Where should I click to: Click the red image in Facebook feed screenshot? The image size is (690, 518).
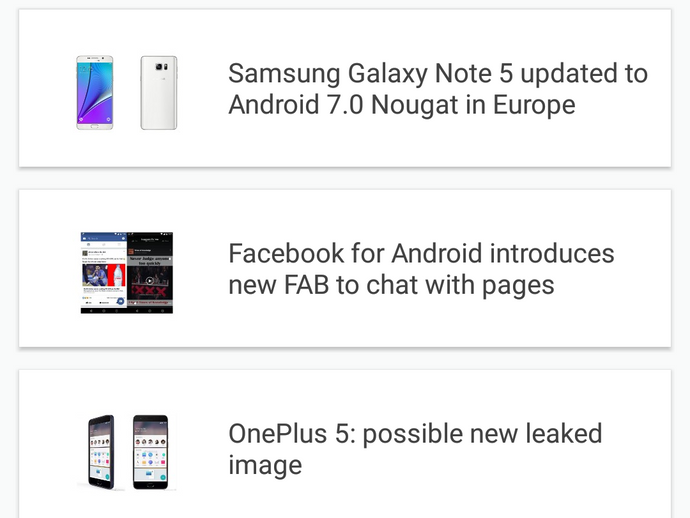[117, 275]
